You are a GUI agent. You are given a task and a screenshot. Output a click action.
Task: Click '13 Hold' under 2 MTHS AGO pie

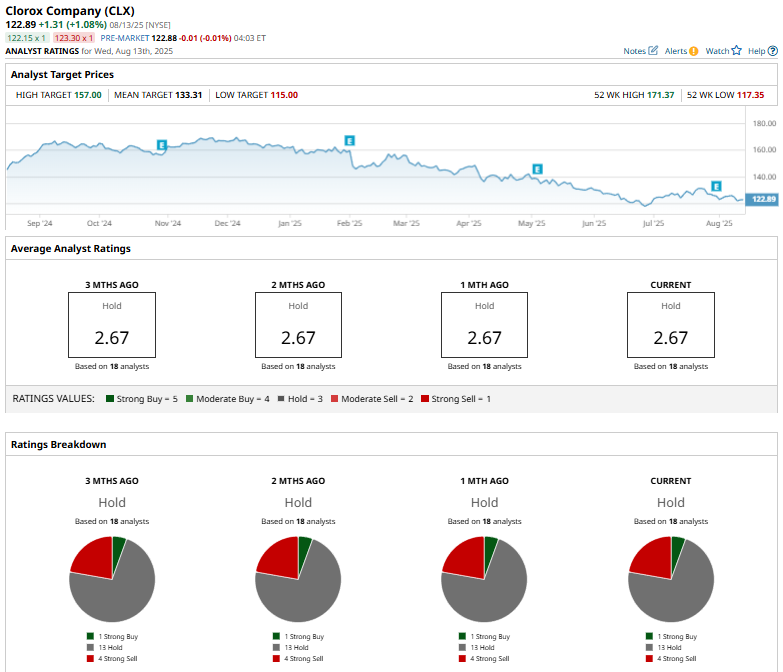tap(297, 648)
